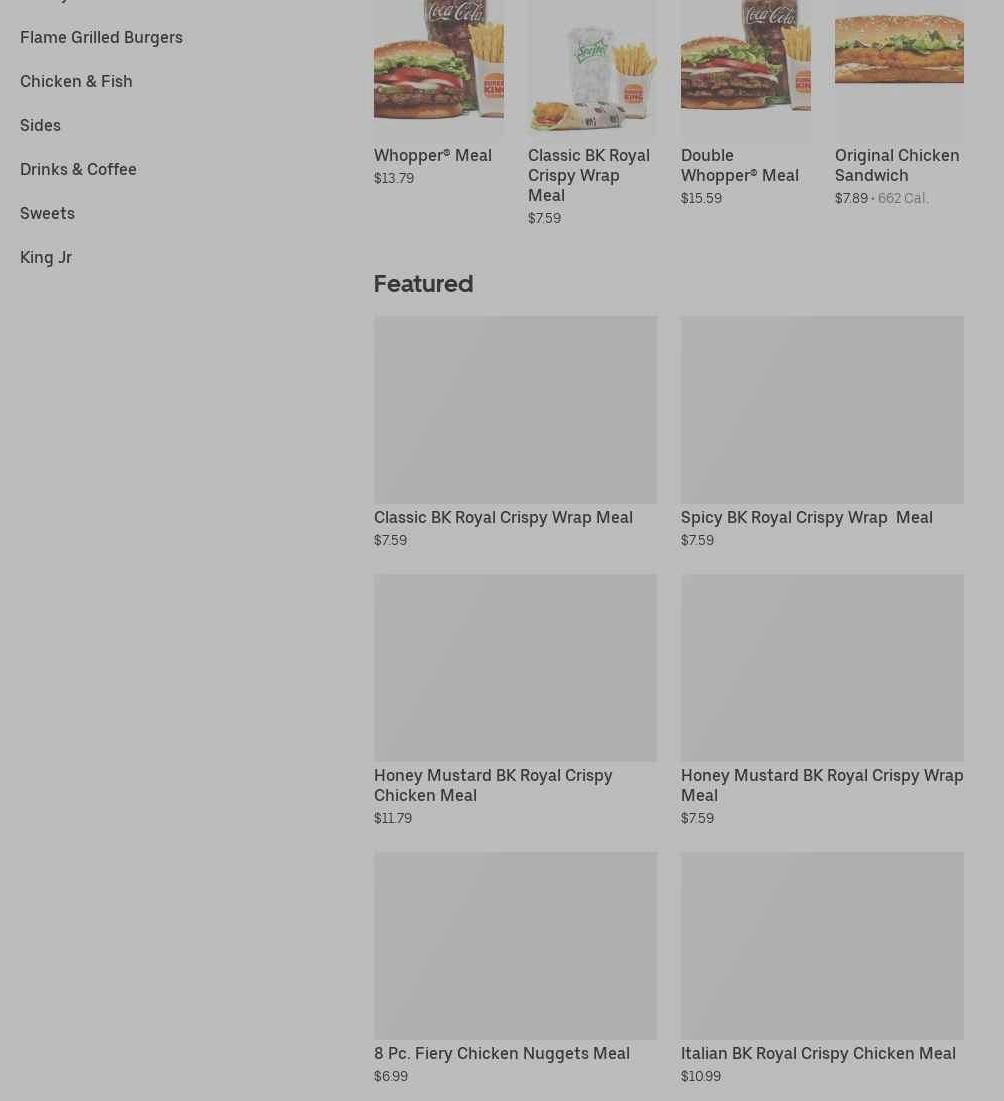
Task: Open featured Spicy BK Royal Crispy Wrap Meal card
Action: click(822, 432)
